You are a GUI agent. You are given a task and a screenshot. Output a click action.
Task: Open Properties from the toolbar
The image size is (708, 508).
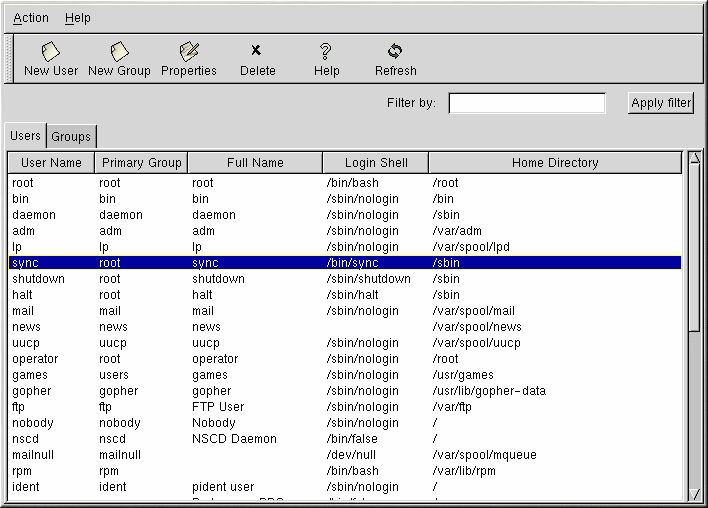point(188,59)
